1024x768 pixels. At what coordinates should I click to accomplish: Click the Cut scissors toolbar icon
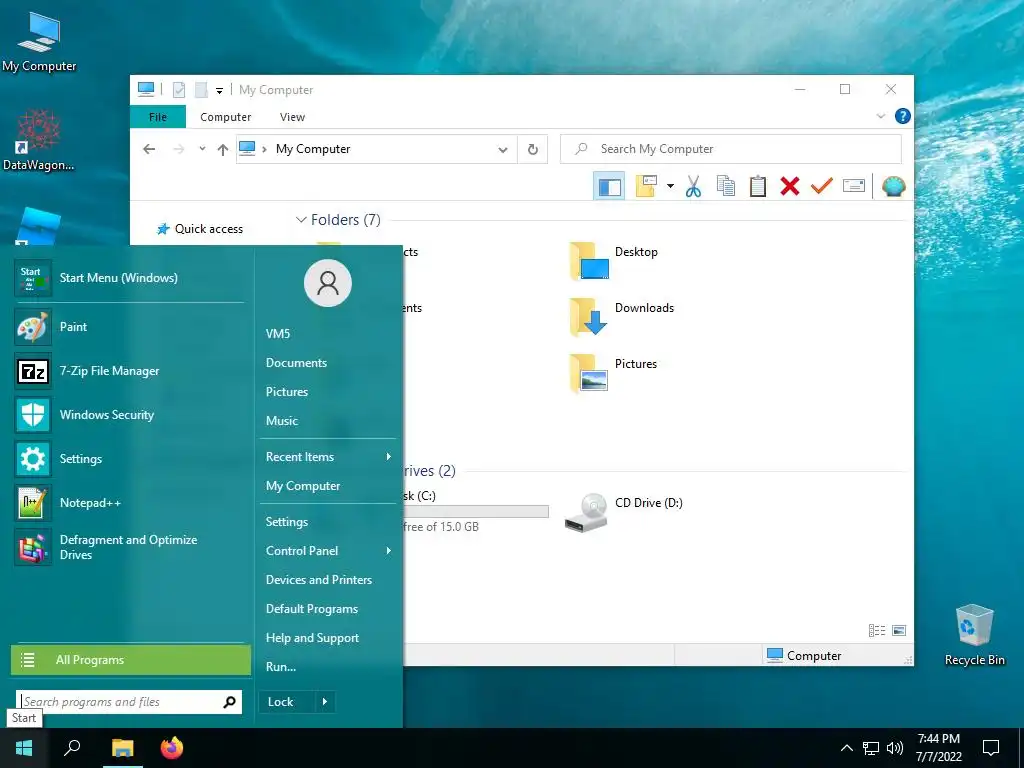click(x=694, y=187)
